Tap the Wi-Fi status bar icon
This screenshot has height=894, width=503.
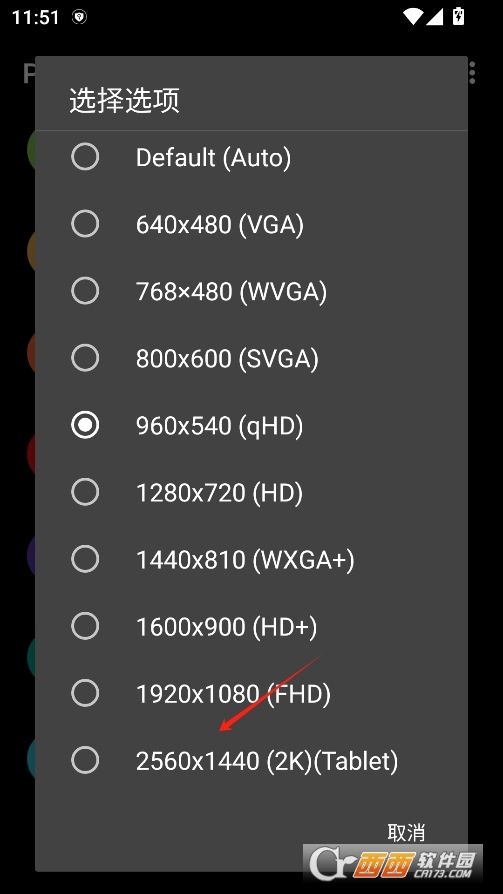[x=412, y=17]
